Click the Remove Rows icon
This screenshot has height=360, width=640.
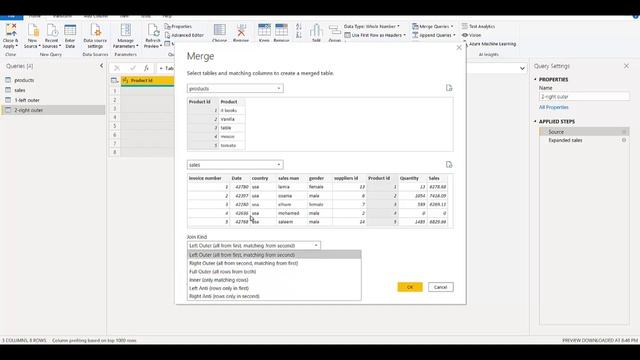click(281, 30)
